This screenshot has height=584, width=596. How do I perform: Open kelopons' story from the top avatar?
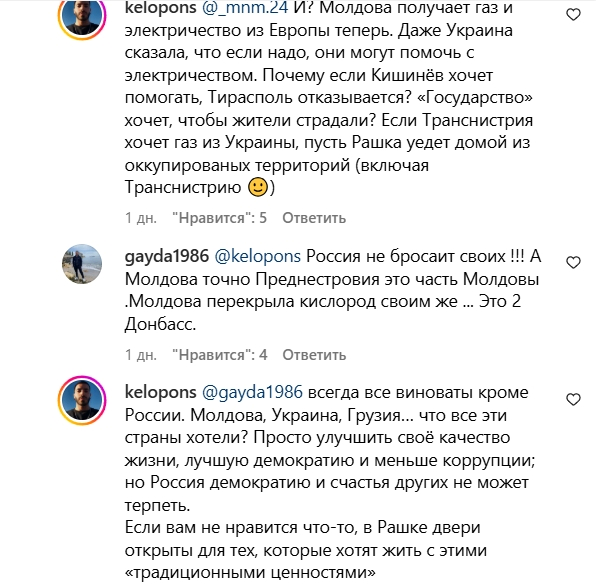point(82,16)
